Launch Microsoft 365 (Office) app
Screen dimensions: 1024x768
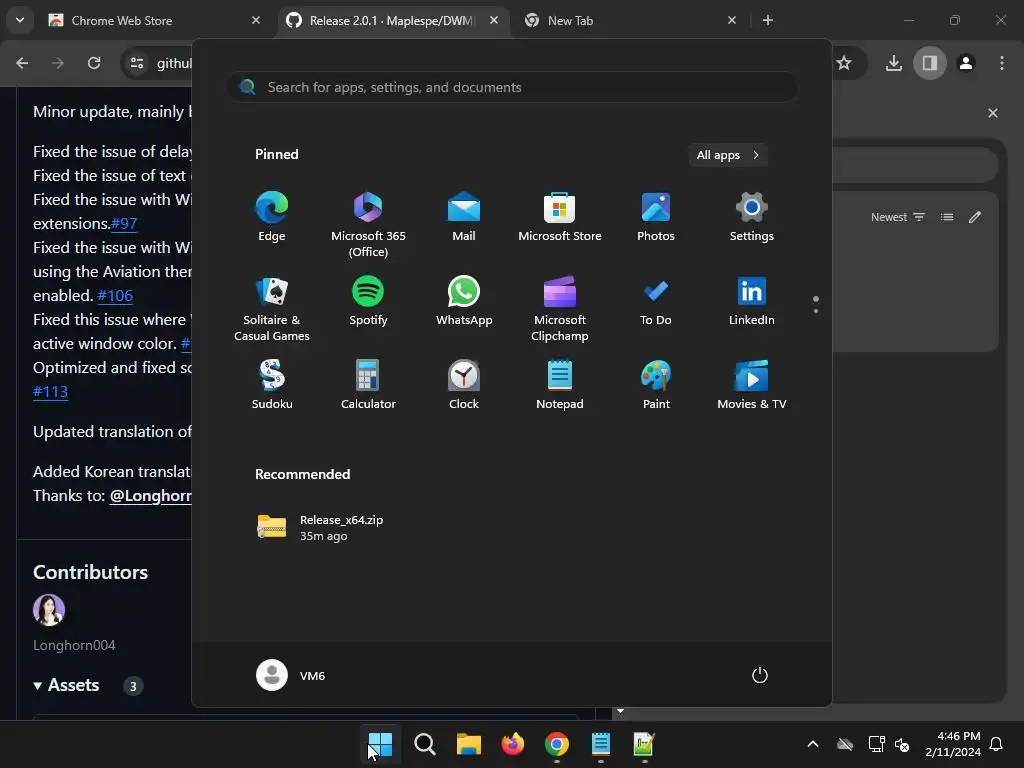[x=368, y=225]
